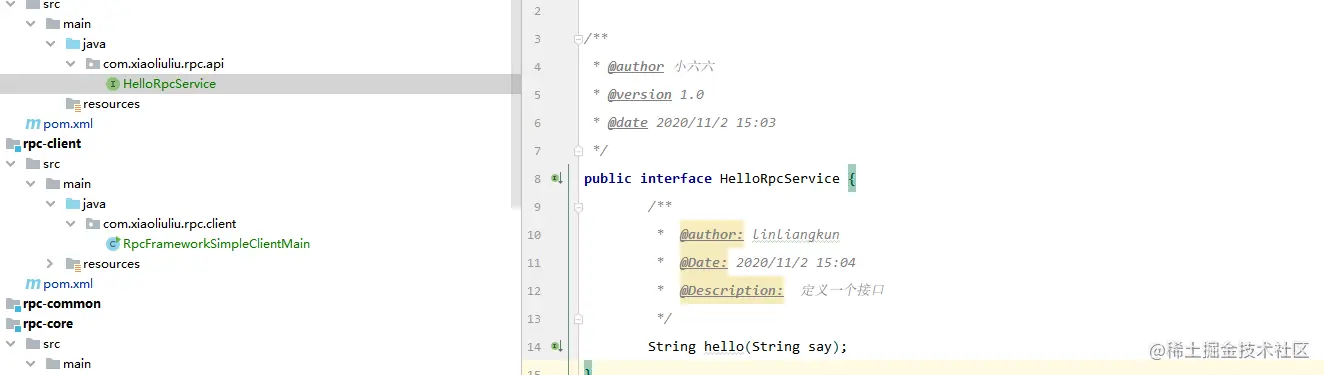This screenshot has width=1324, height=375.
Task: Open RpcFrameworkSimpleClientMain in the project tree
Action: pos(217,244)
